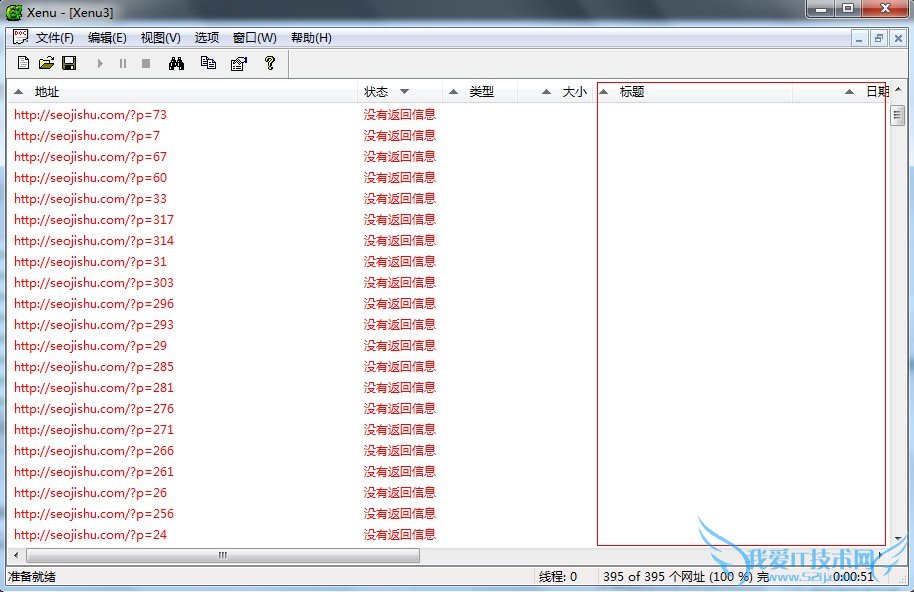Select row http://seojishu.com/?p=314
The height and width of the screenshot is (592, 914).
pyautogui.click(x=94, y=241)
